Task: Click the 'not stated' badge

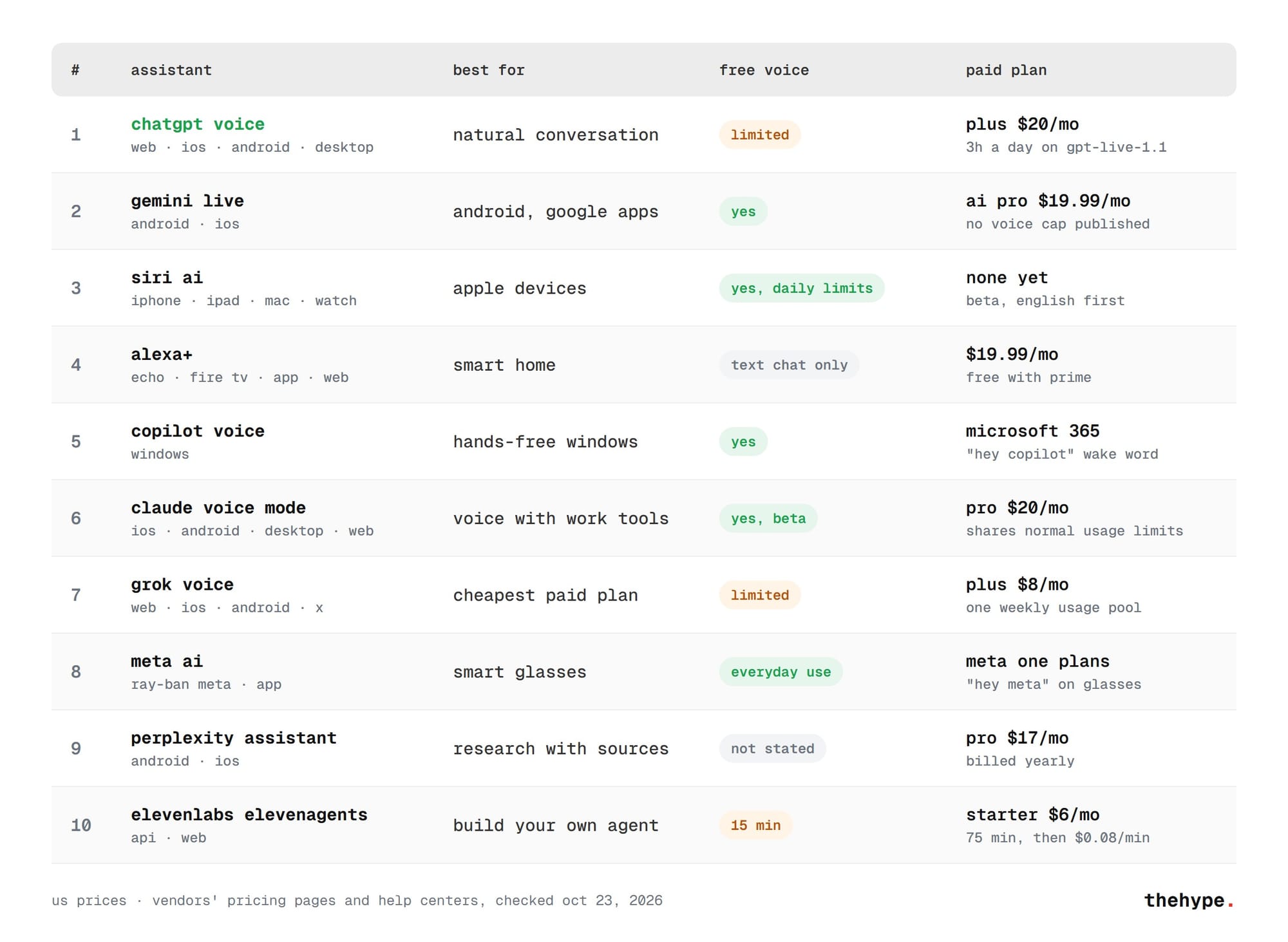Action: point(772,748)
